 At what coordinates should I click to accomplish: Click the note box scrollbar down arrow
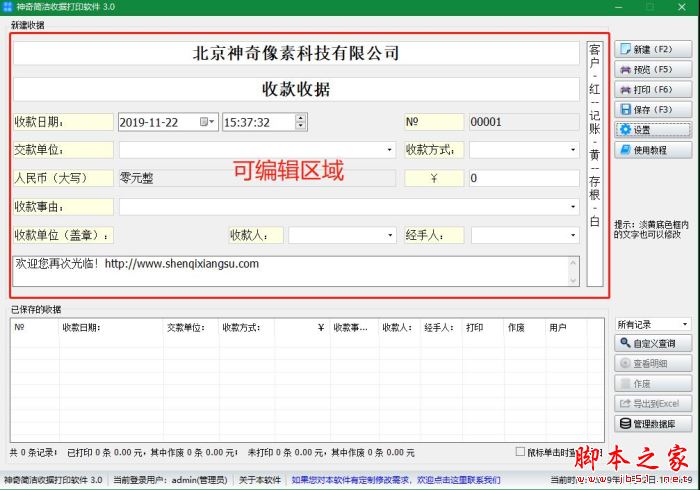pyautogui.click(x=573, y=281)
